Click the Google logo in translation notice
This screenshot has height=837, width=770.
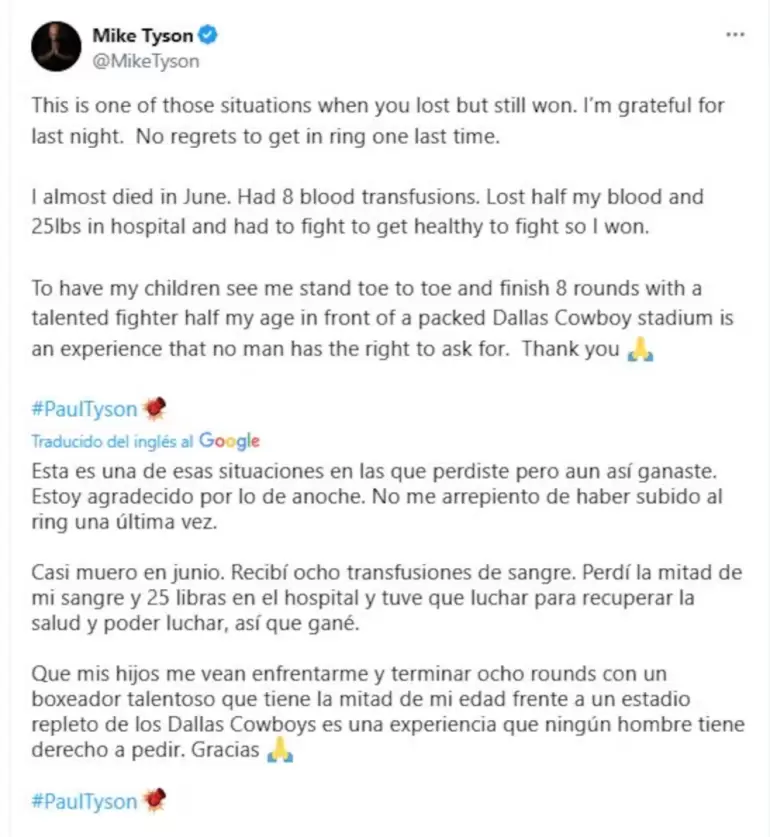229,441
